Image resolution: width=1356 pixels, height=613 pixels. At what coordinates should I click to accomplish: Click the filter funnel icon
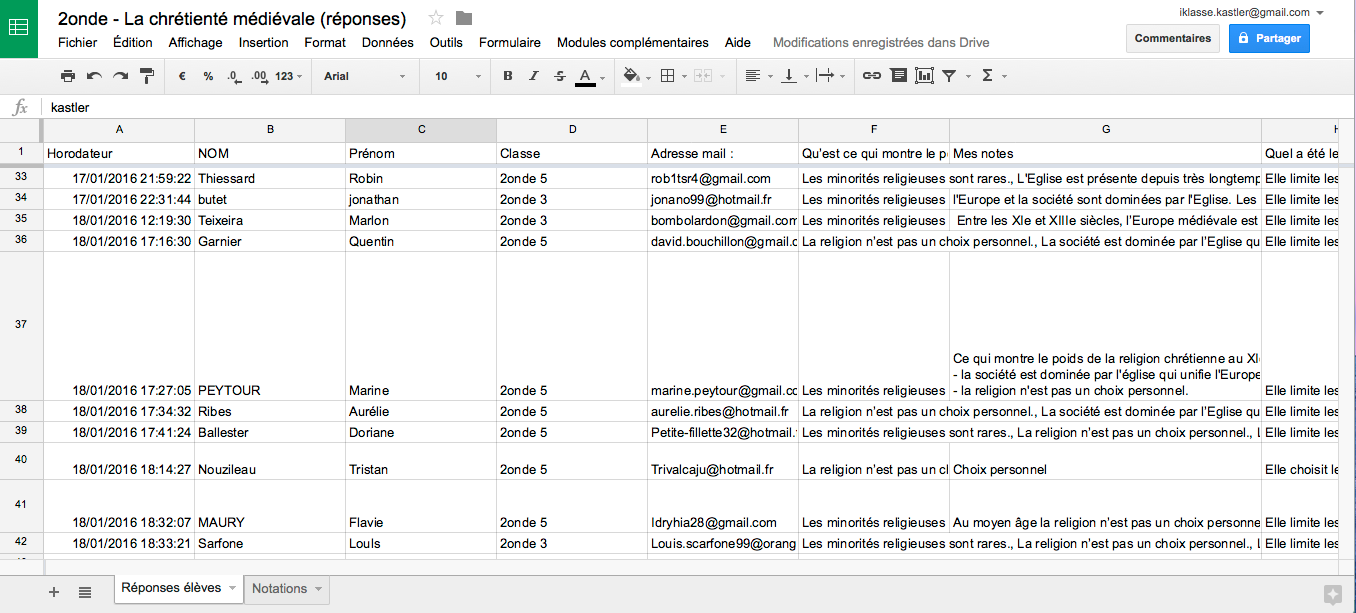(x=949, y=76)
